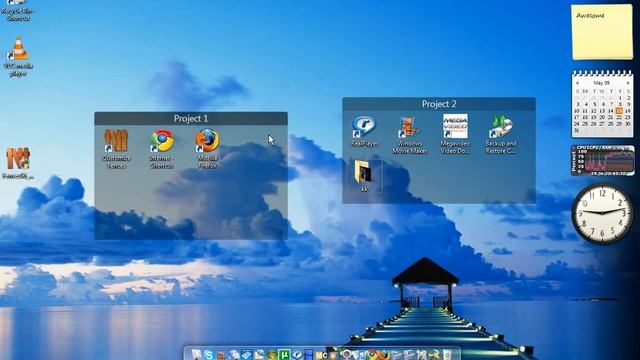
Task: Go to the next month in the calendar gadget
Action: (x=628, y=83)
